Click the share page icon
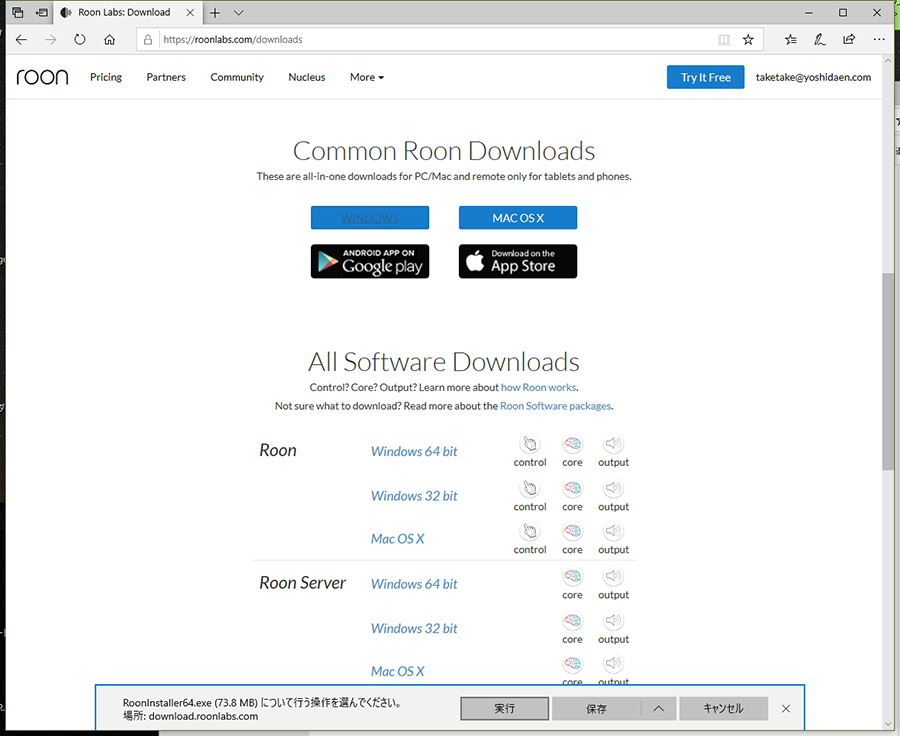This screenshot has width=900, height=736. pyautogui.click(x=849, y=40)
